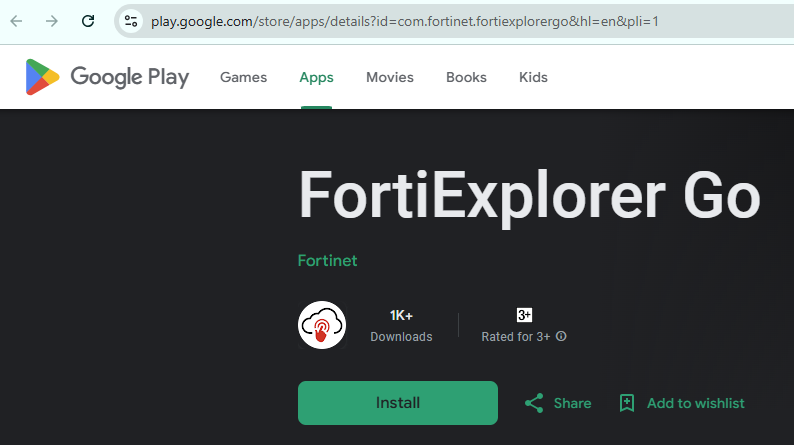
Task: Go to the Books tab
Action: pyautogui.click(x=466, y=77)
